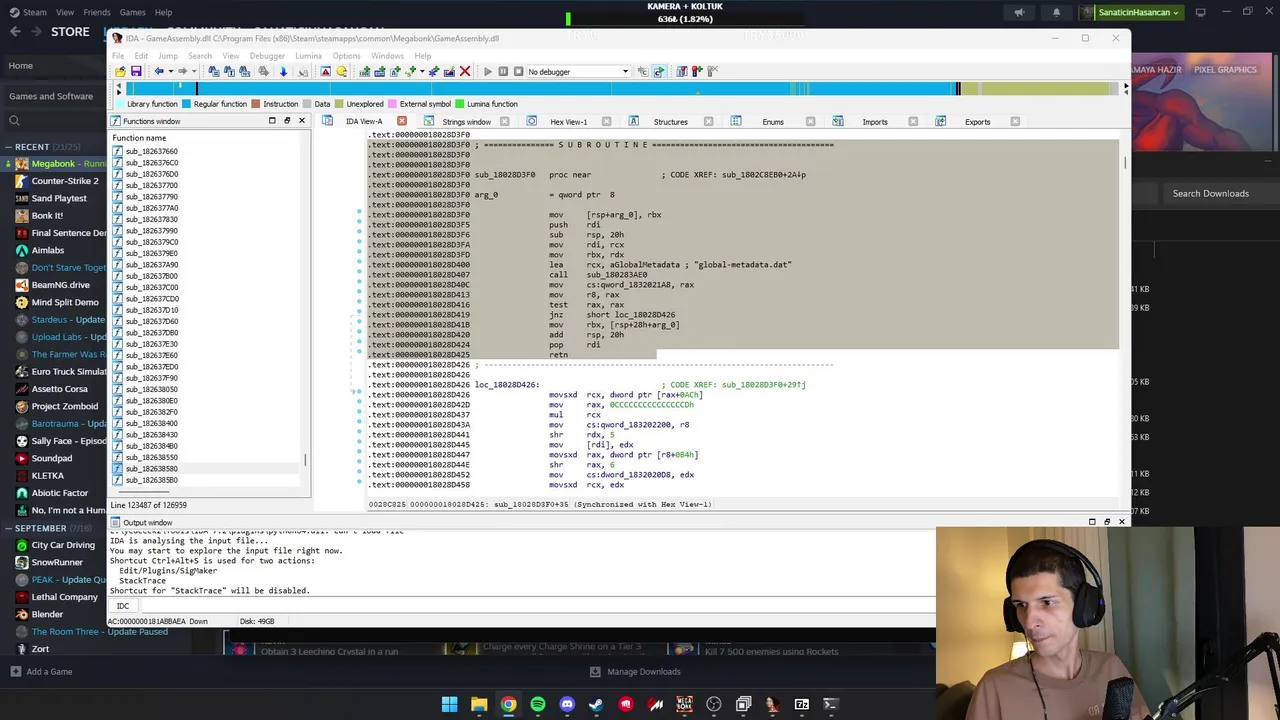Pause the debugger process
Image resolution: width=1280 pixels, height=720 pixels.
click(503, 71)
